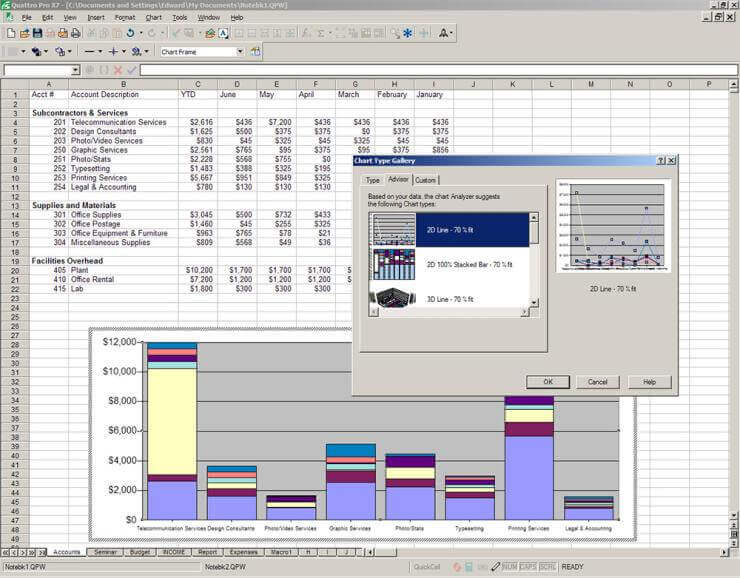Toggle the CAPS indicator in the status bar

[x=528, y=567]
